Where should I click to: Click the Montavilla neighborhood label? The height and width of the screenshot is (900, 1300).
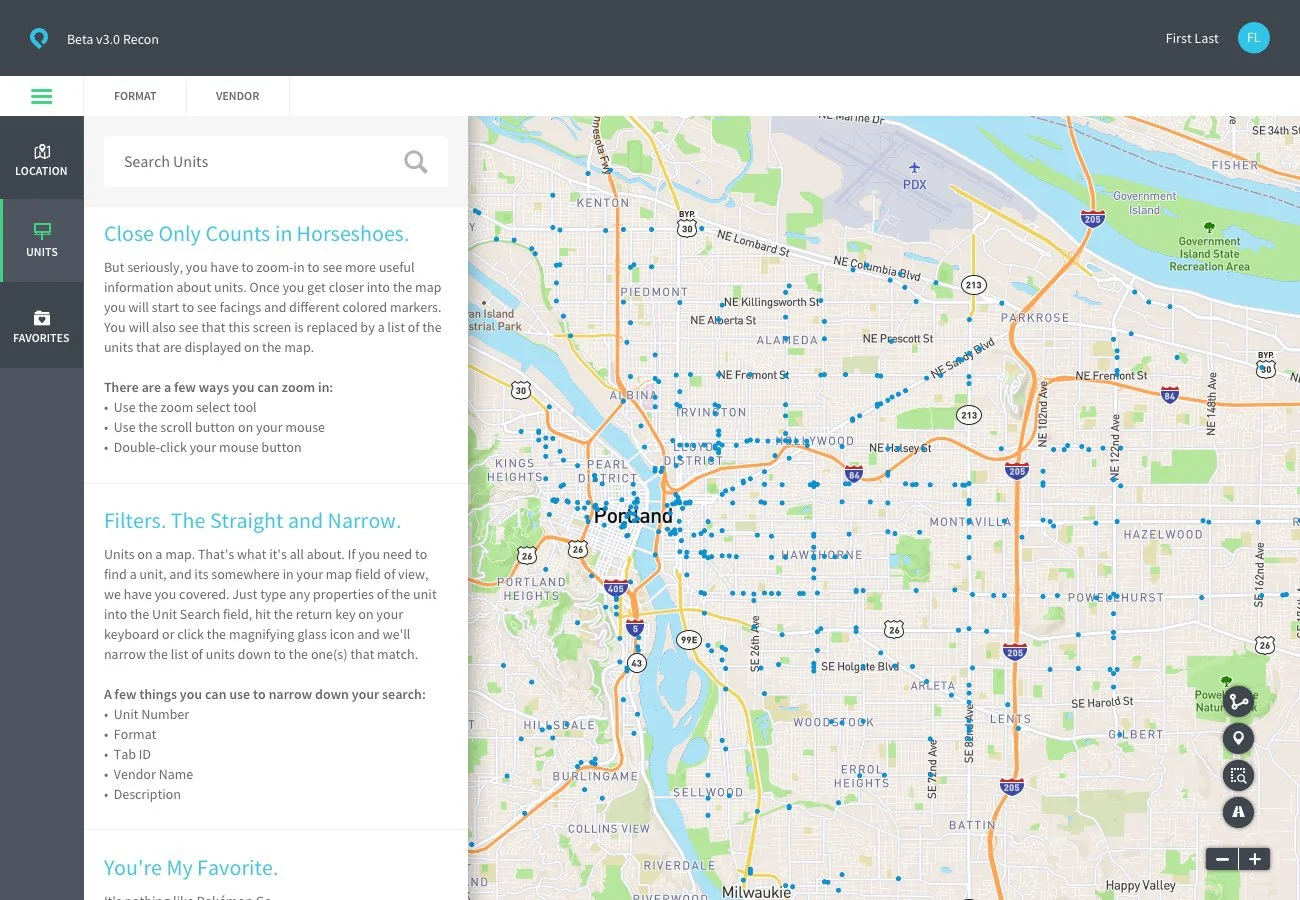(970, 522)
